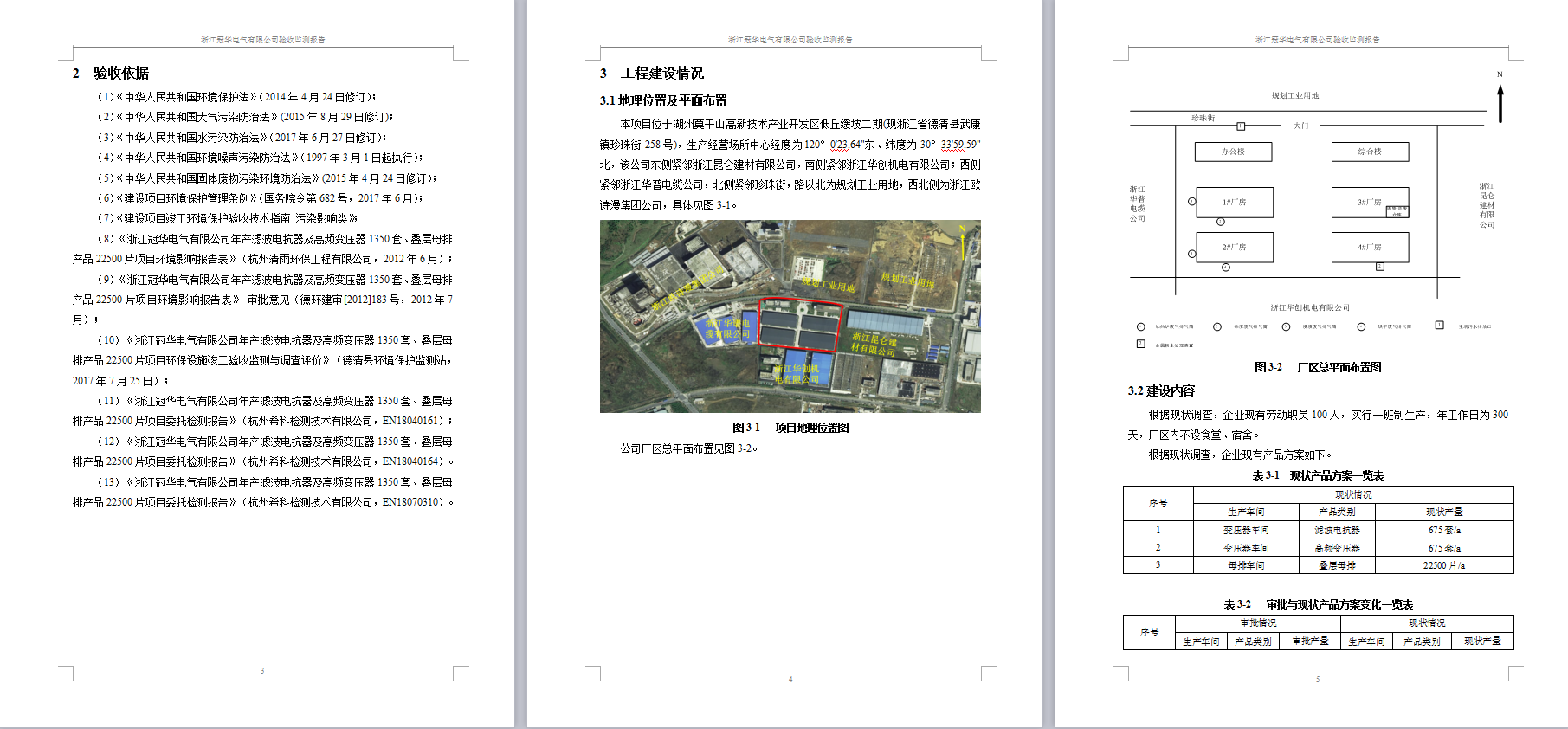Screen dimensions: 1568x729
Task: Click the "3#厂房" box on site plan
Action: click(1370, 202)
